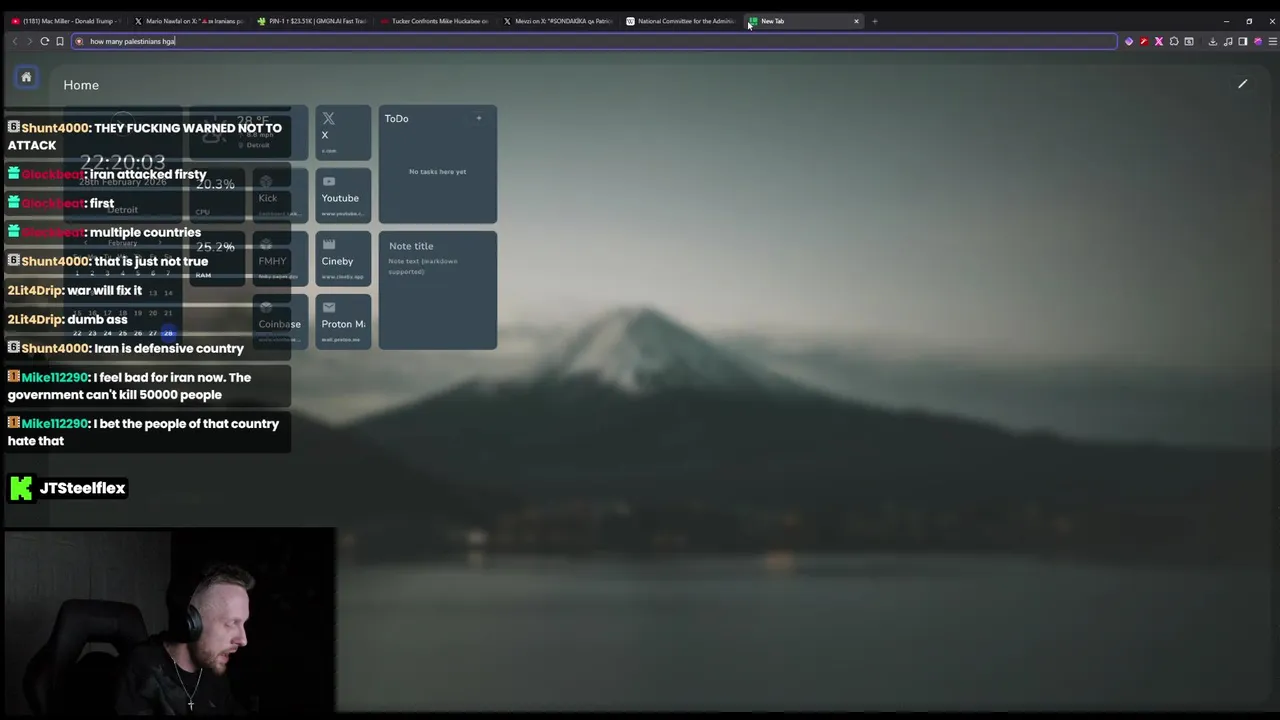Screen dimensions: 1280x720
Task: Select the New Tab tab
Action: (804, 21)
